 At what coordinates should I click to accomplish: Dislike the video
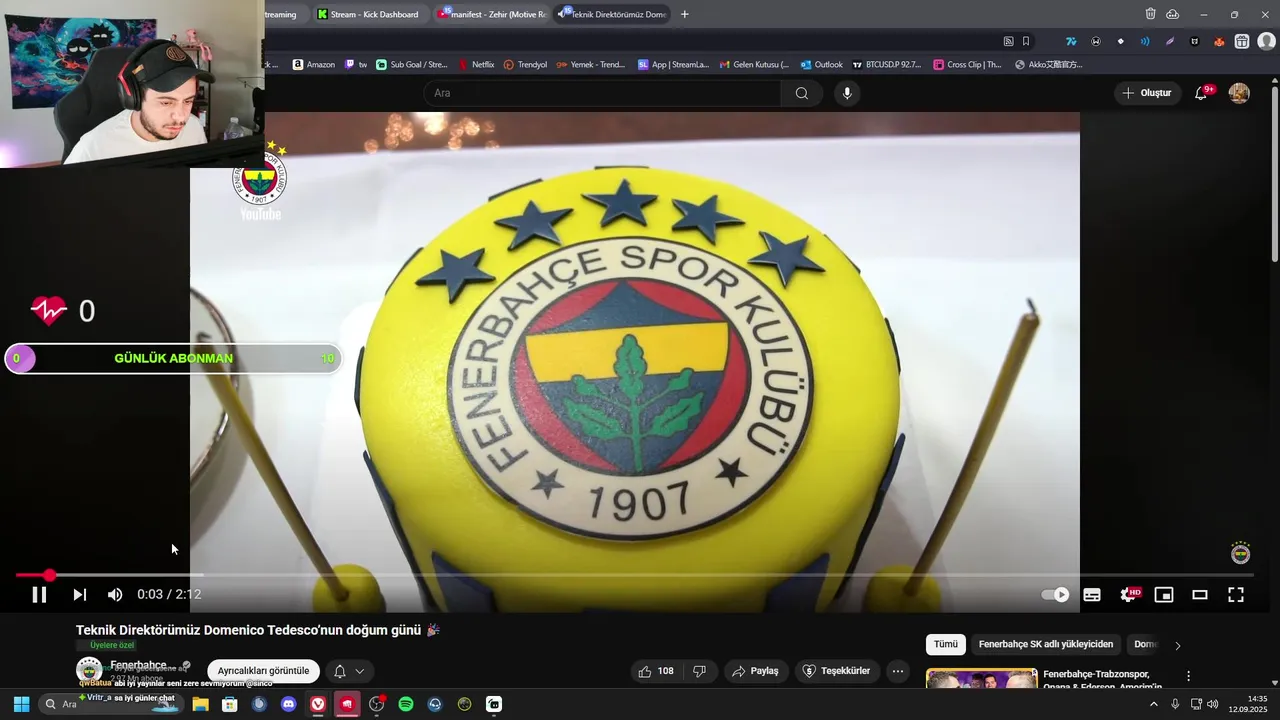(700, 671)
